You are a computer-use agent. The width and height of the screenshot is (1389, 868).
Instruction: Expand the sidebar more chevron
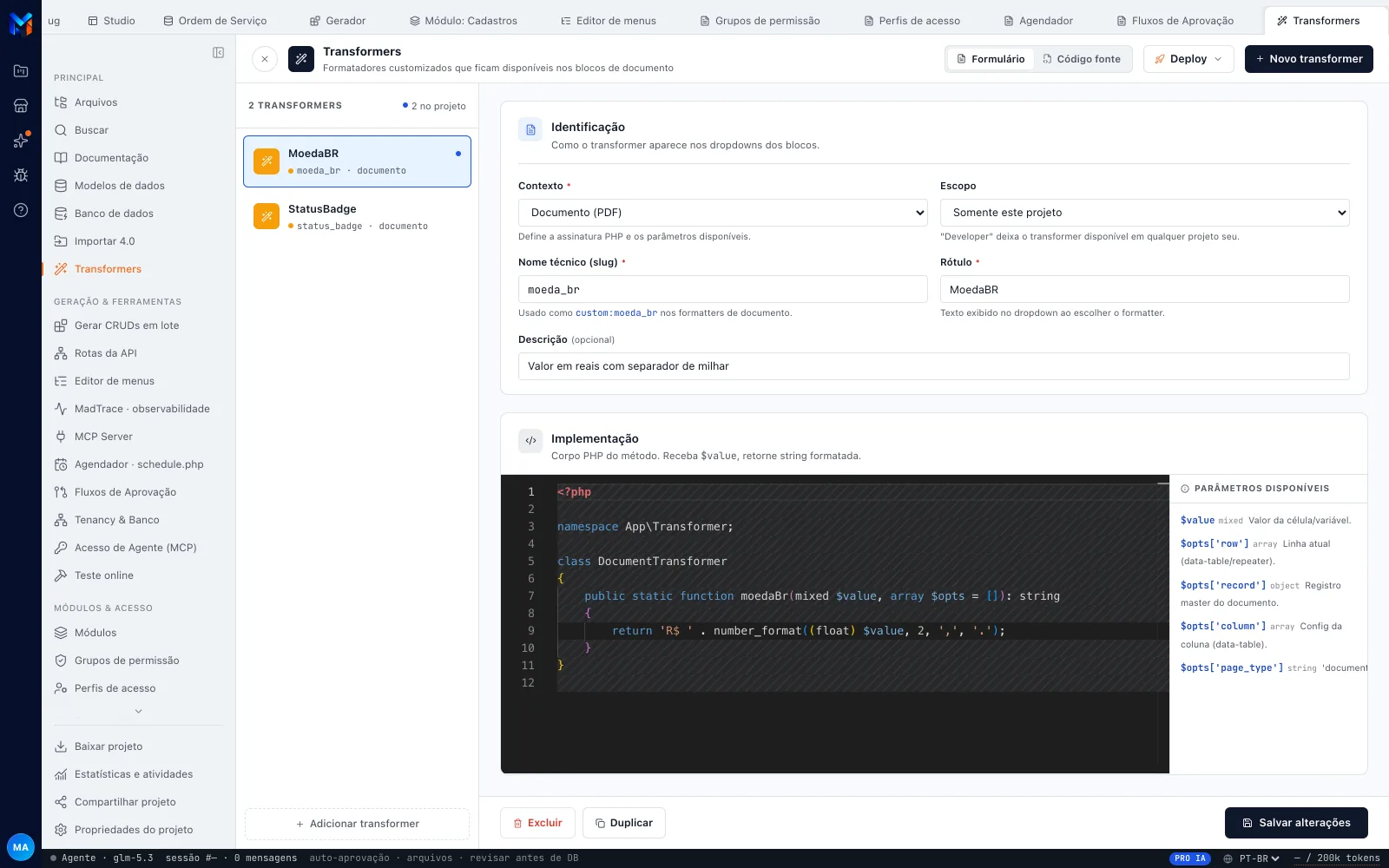[x=138, y=711]
